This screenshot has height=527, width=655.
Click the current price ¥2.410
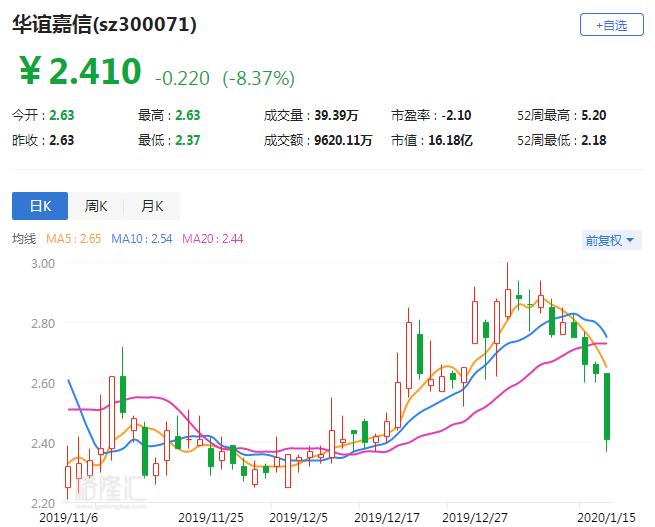click(80, 71)
